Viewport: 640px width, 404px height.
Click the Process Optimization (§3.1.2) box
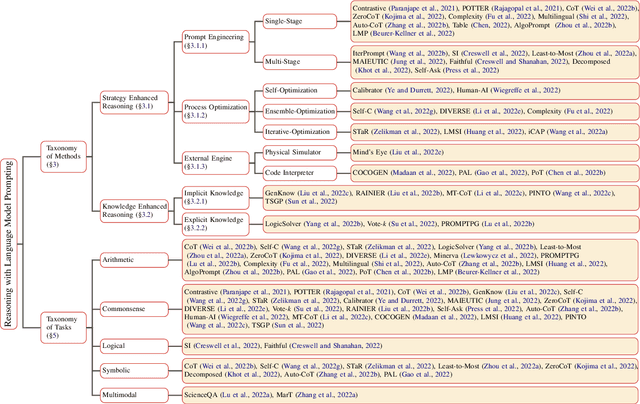point(212,110)
